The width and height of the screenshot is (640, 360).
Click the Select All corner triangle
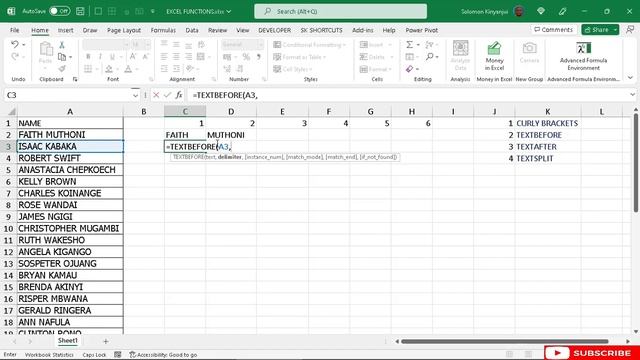coord(12,111)
